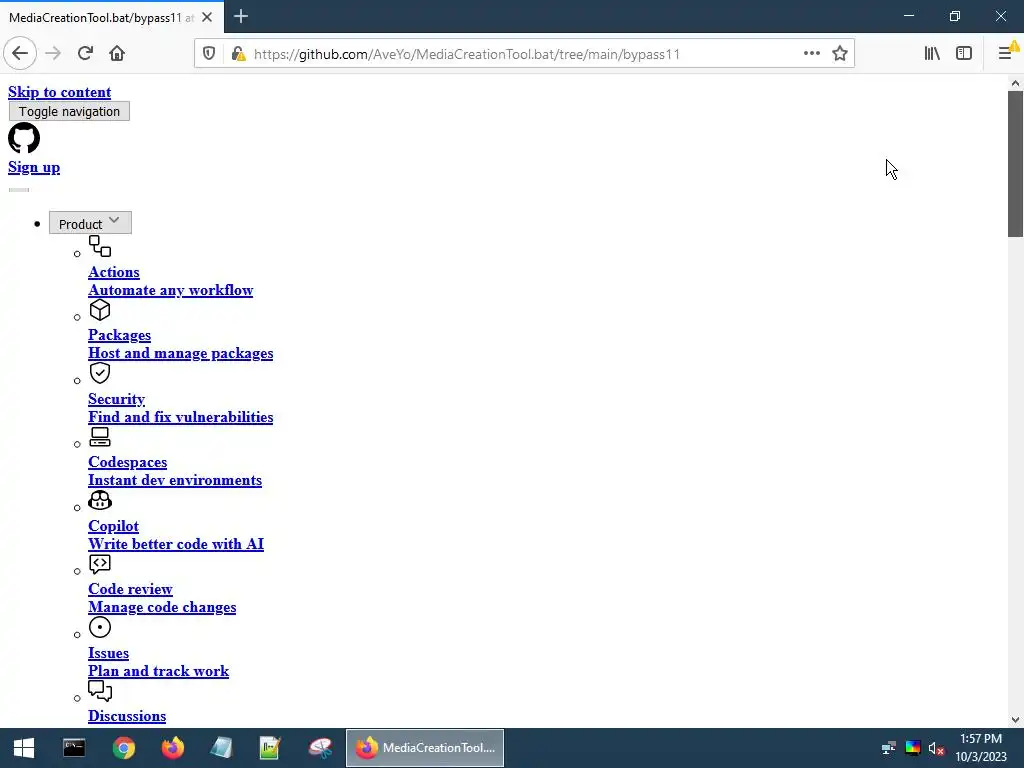Screen dimensions: 1024x768
Task: Open the Security link
Action: [x=116, y=399]
